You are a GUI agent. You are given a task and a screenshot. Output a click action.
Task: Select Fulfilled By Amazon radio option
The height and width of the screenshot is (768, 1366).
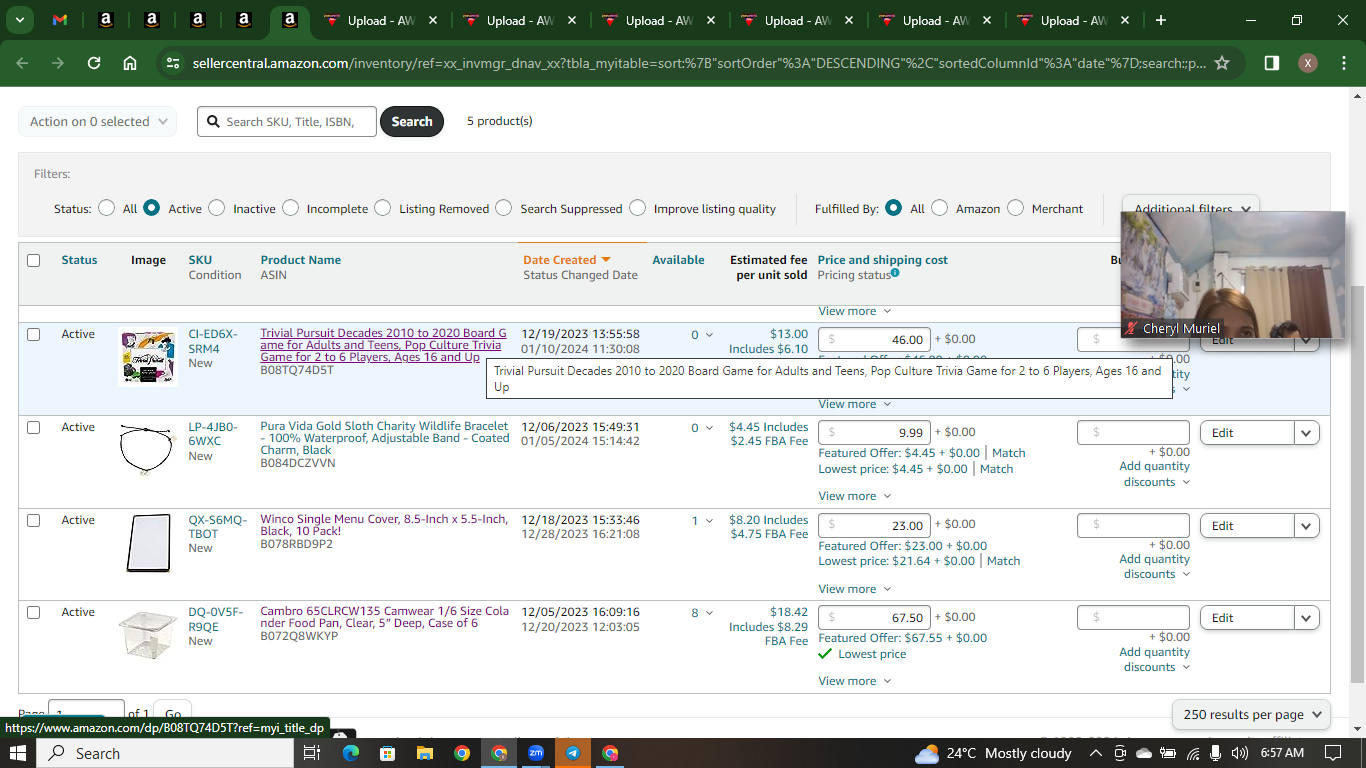pos(939,208)
